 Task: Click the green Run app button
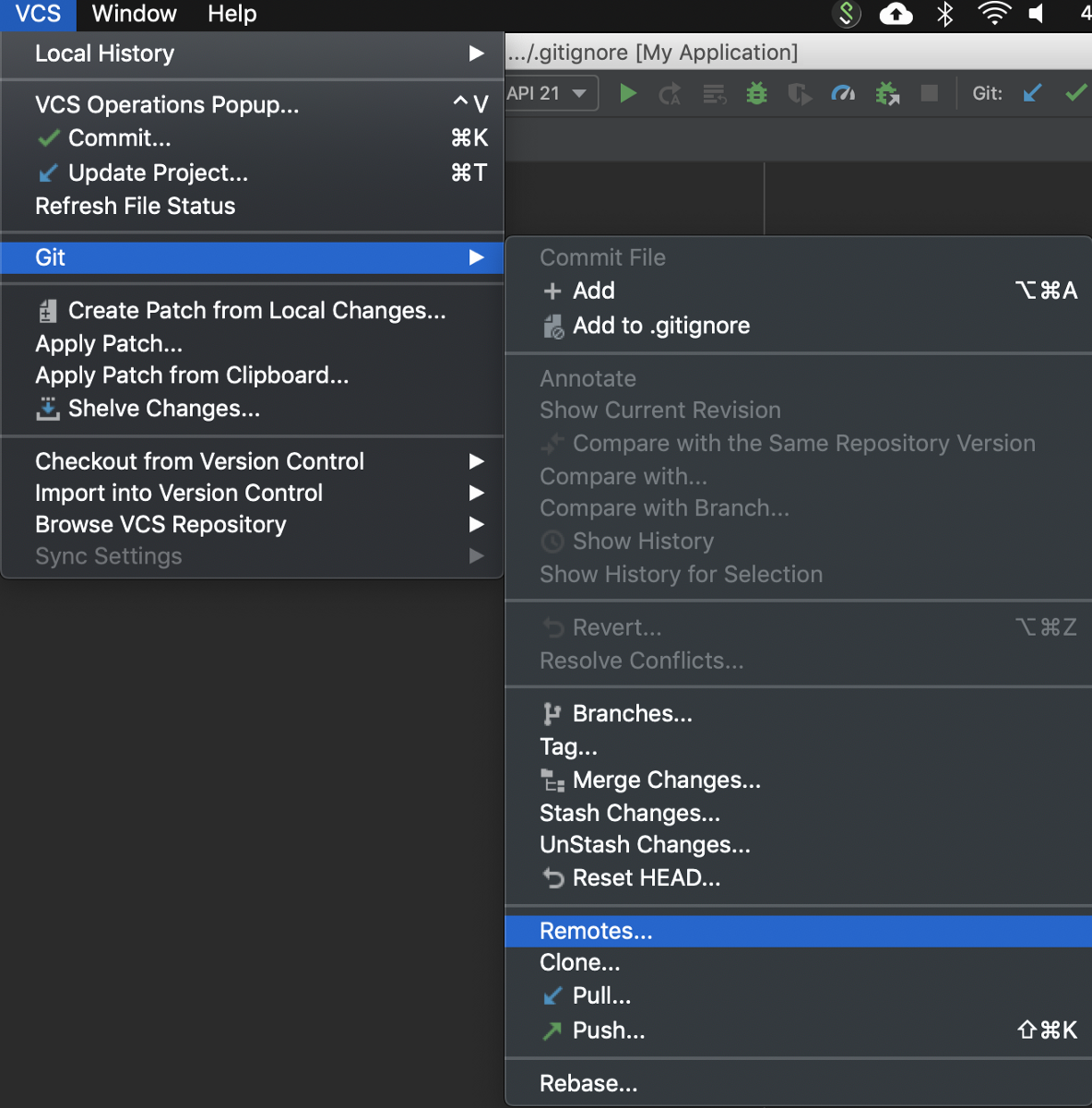628,93
